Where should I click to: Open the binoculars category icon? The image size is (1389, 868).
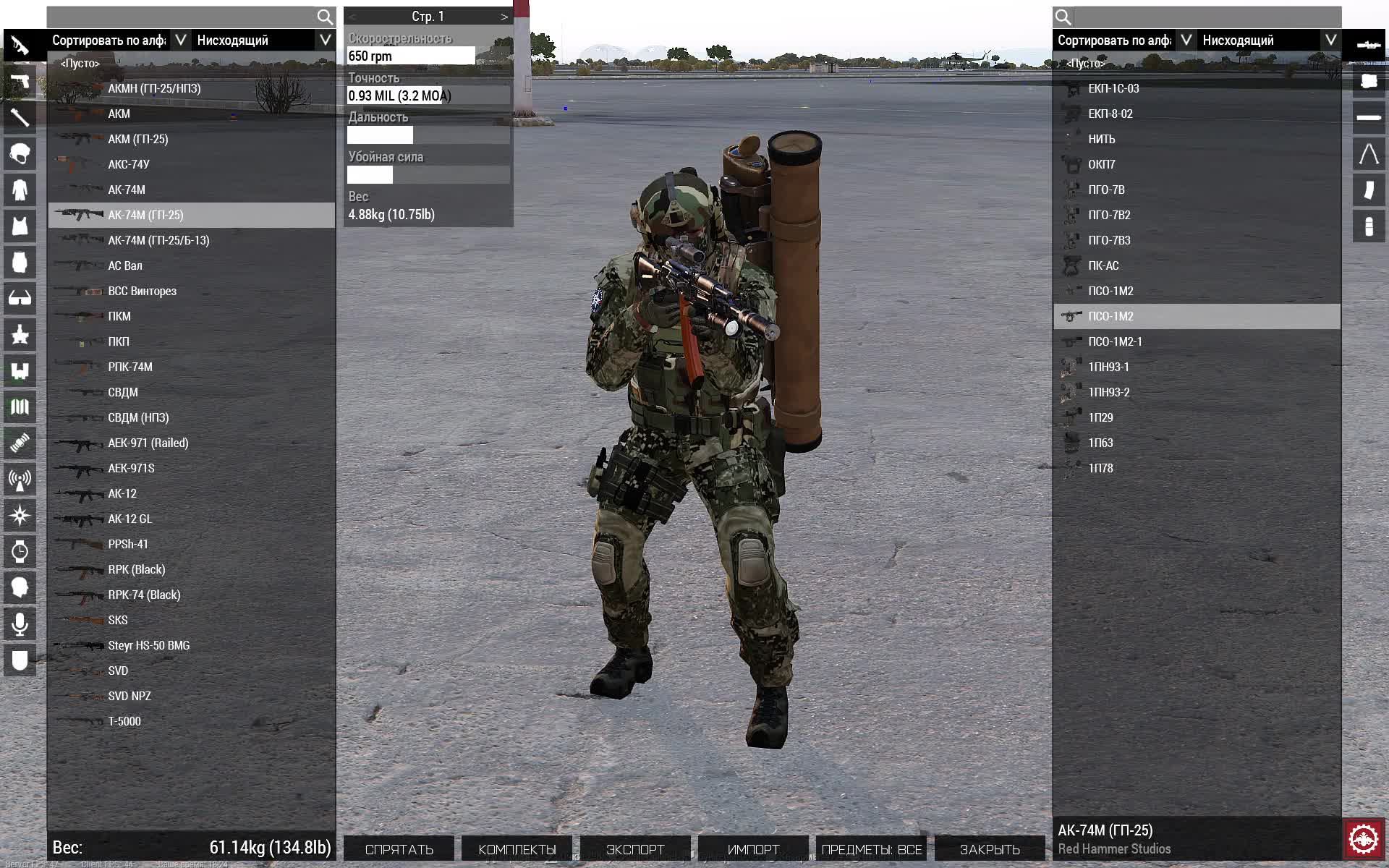click(x=20, y=370)
